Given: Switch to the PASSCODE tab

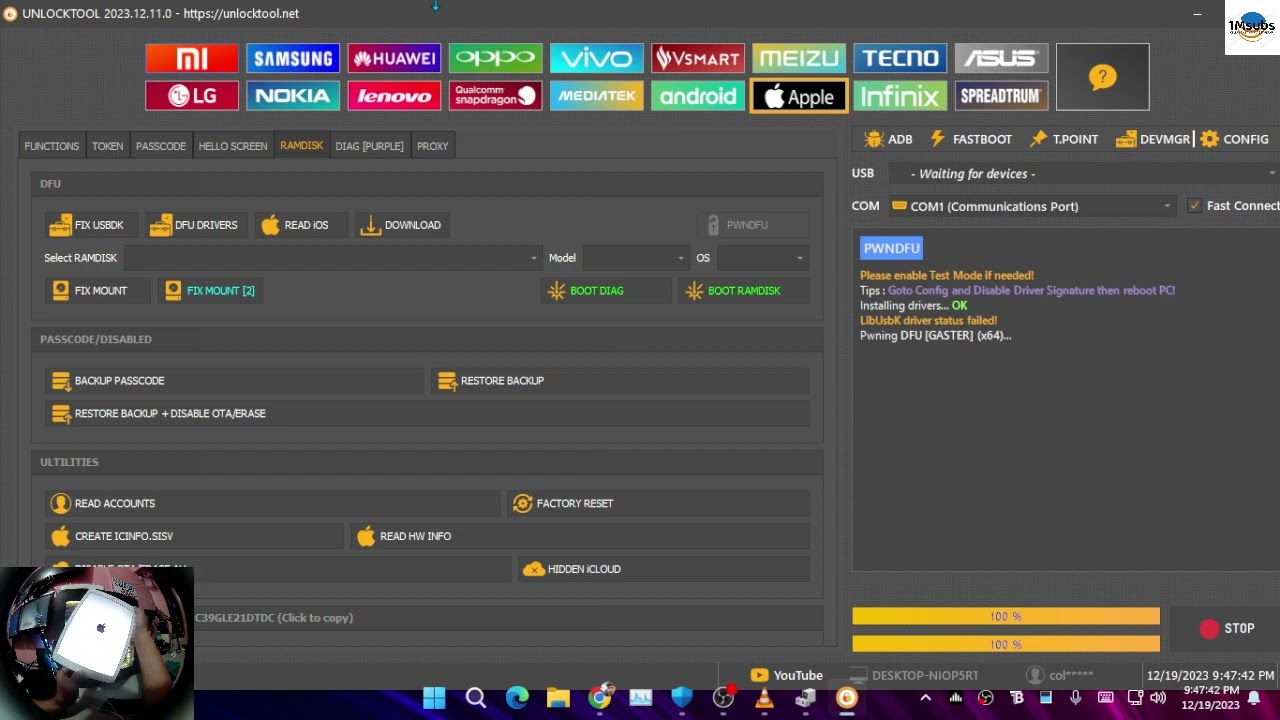Looking at the screenshot, I should (x=161, y=146).
